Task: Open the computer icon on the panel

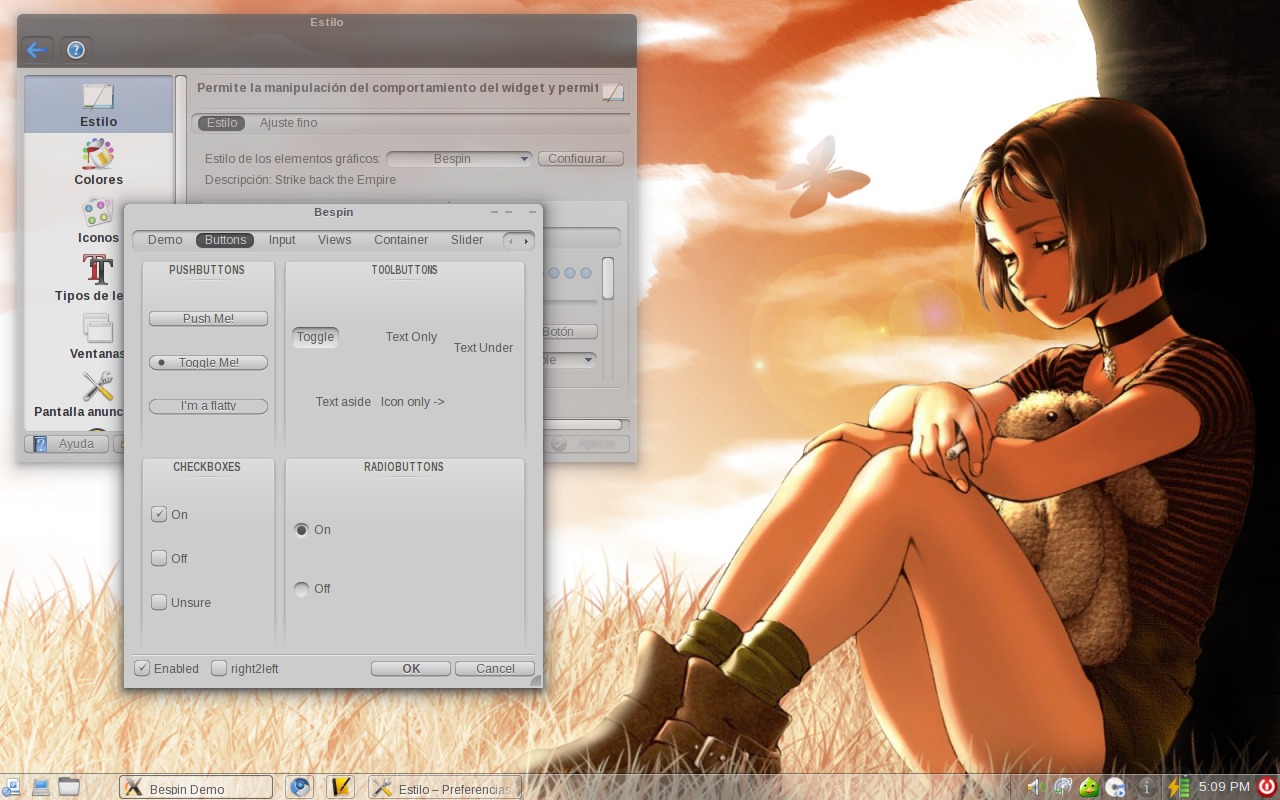Action: coord(41,787)
